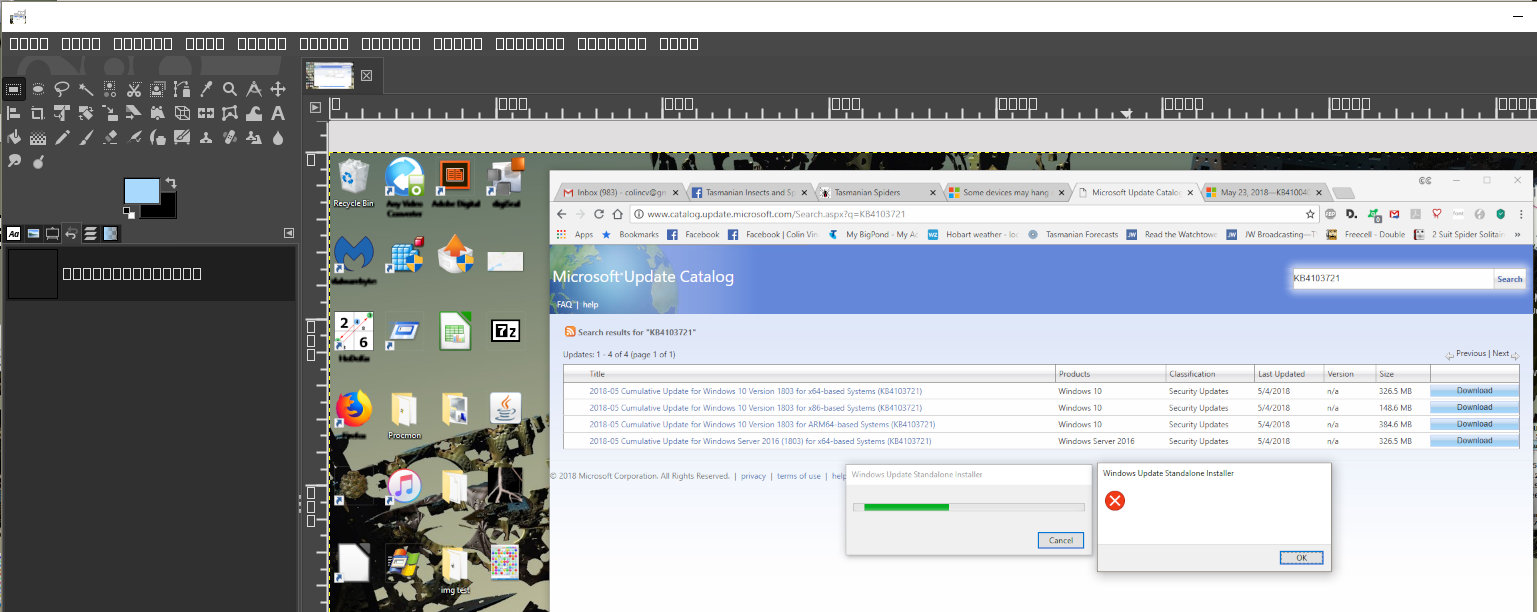Screen dimensions: 1537x612
Task: Close the open image tab
Action: click(366, 75)
